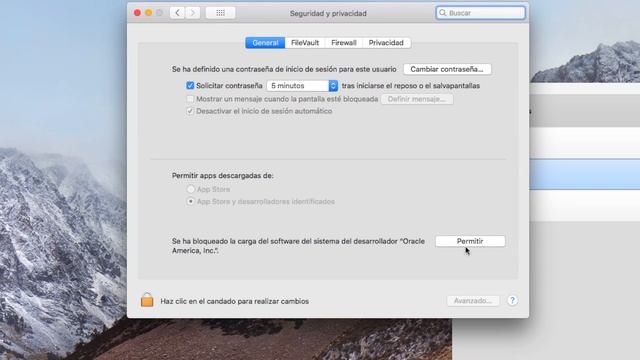
Task: Click the Avanzado button
Action: (473, 301)
